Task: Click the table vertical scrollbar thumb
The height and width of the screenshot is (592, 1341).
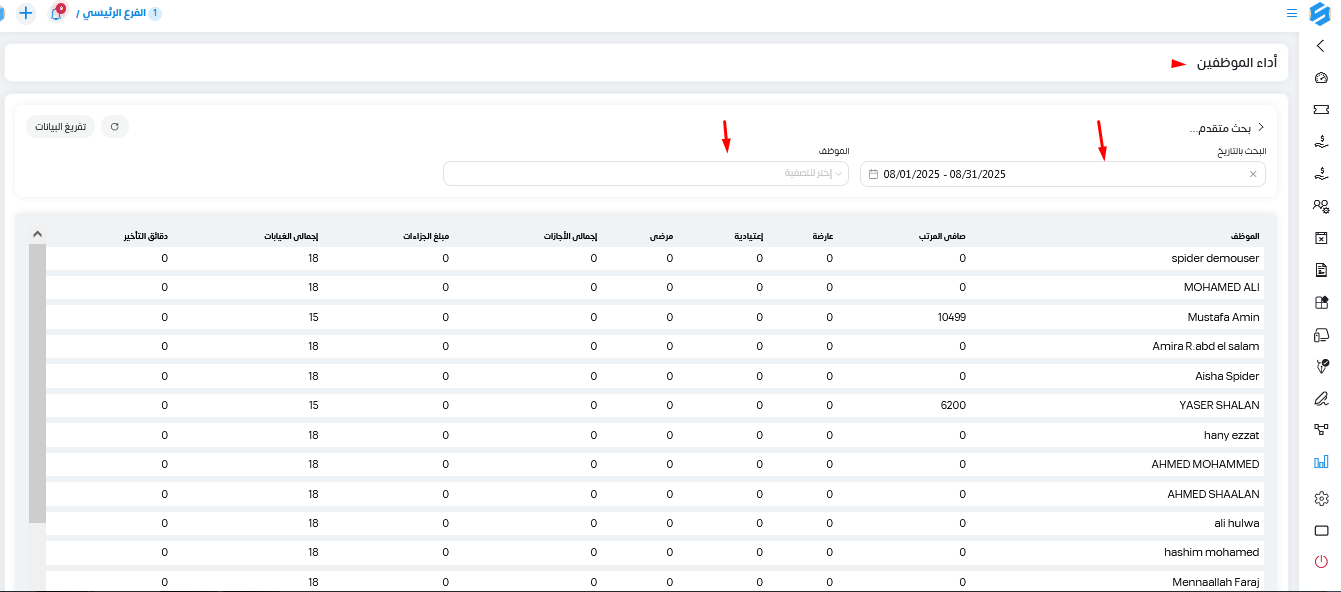Action: tap(37, 383)
